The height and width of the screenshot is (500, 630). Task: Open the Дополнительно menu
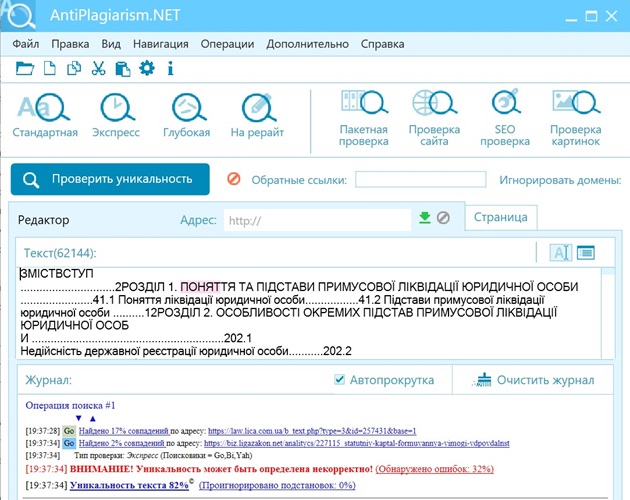307,44
